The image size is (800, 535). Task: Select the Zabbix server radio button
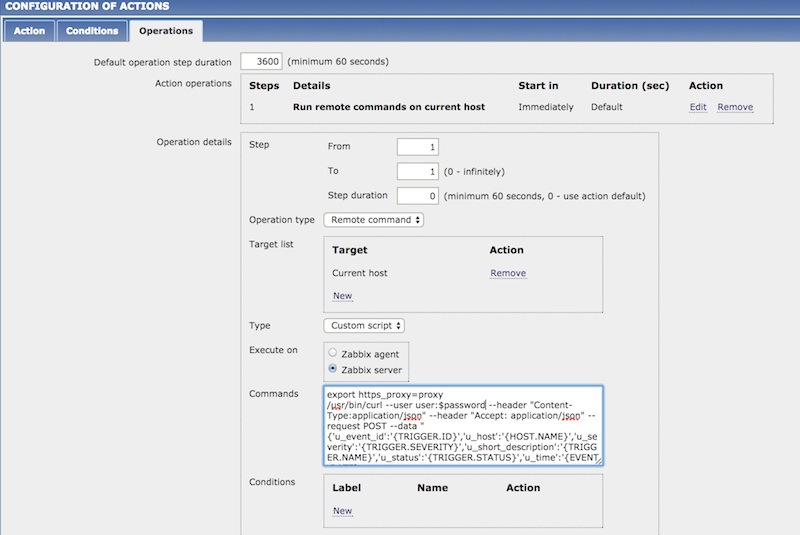pyautogui.click(x=334, y=370)
